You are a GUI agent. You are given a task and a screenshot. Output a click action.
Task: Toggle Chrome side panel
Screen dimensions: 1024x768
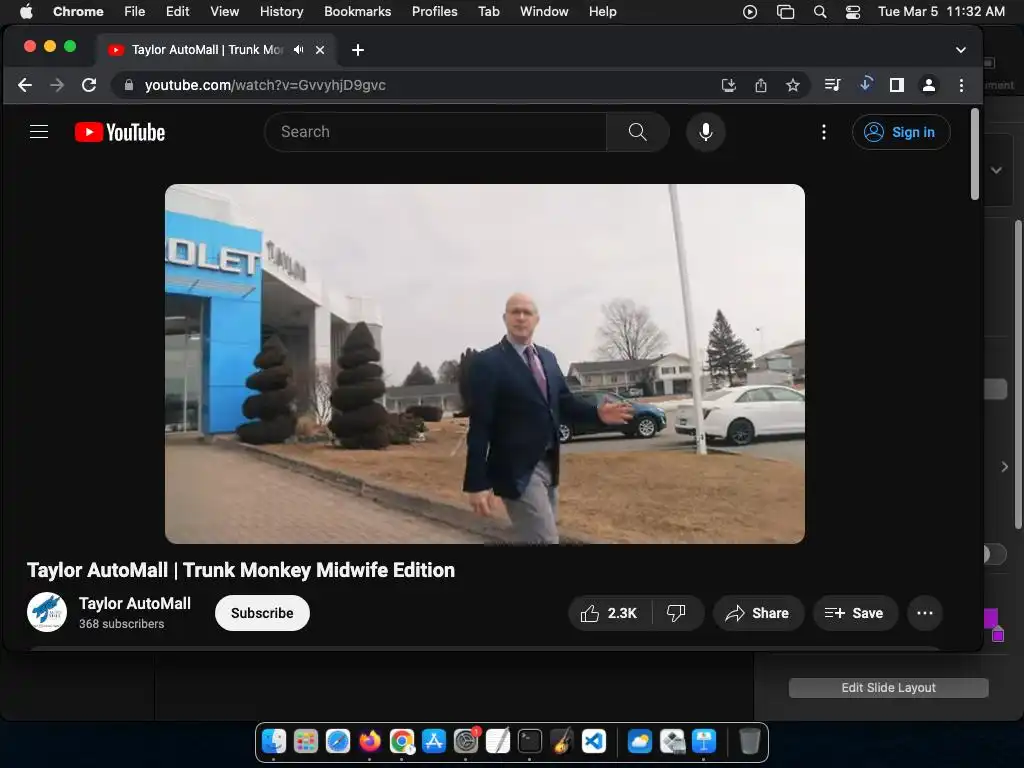click(897, 85)
